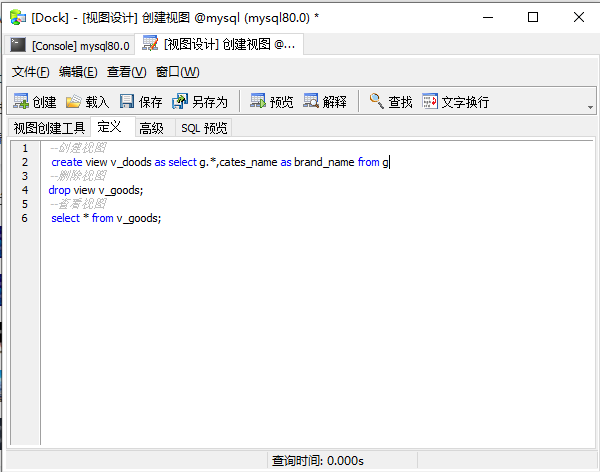Close the Dock window
This screenshot has height=472, width=600.
pos(579,17)
